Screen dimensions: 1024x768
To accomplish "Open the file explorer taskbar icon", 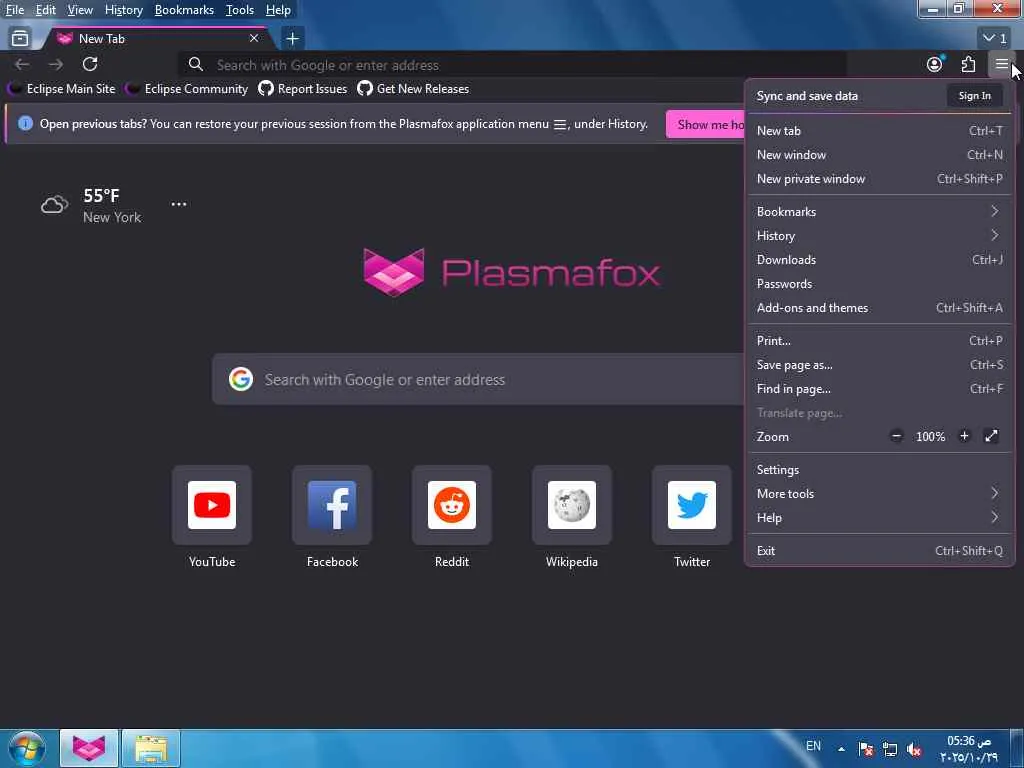I will click(151, 748).
